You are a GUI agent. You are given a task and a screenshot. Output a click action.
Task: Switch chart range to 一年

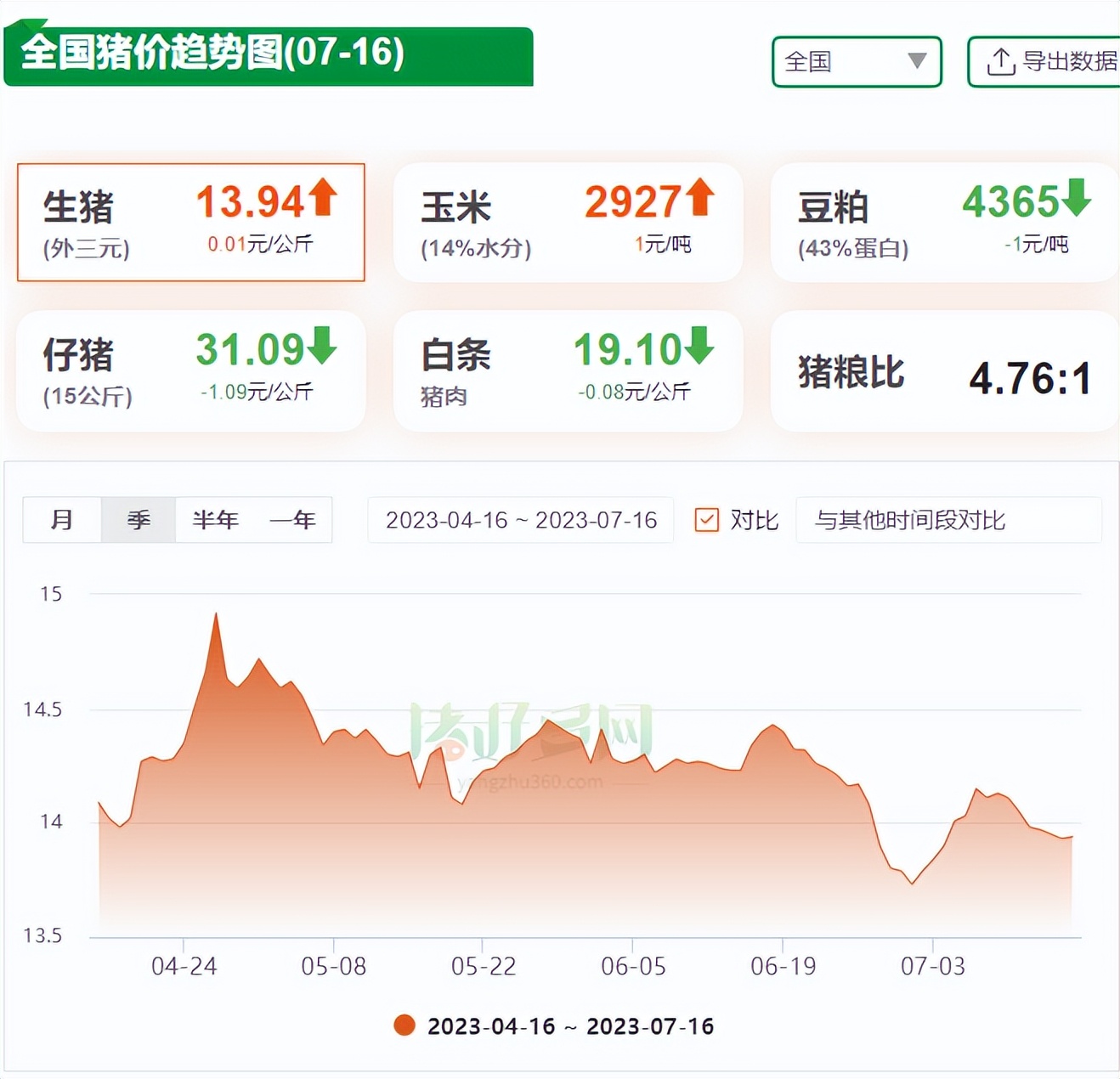pos(292,519)
